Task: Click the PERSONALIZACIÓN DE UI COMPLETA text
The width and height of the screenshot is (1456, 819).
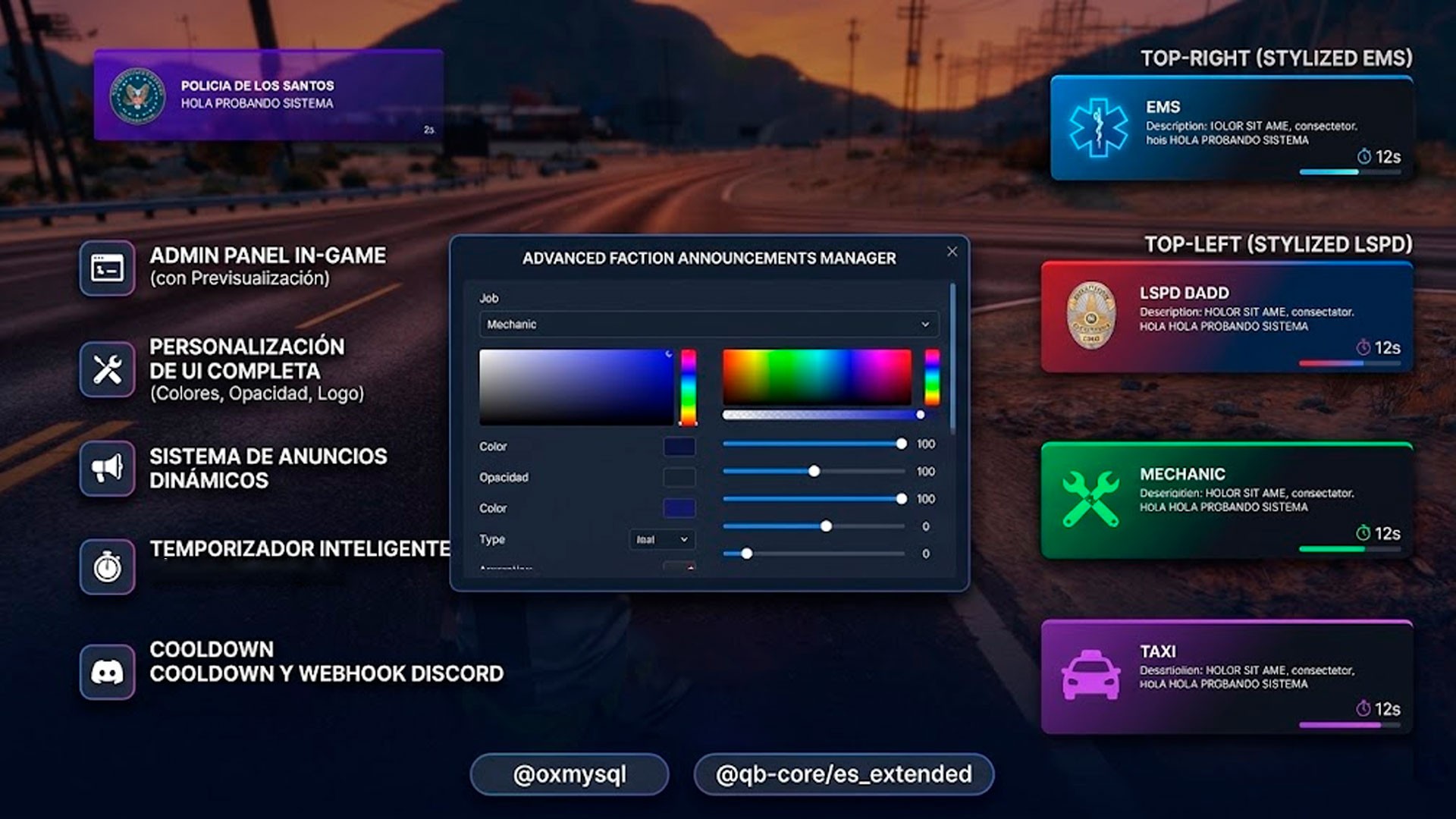Action: (x=246, y=359)
